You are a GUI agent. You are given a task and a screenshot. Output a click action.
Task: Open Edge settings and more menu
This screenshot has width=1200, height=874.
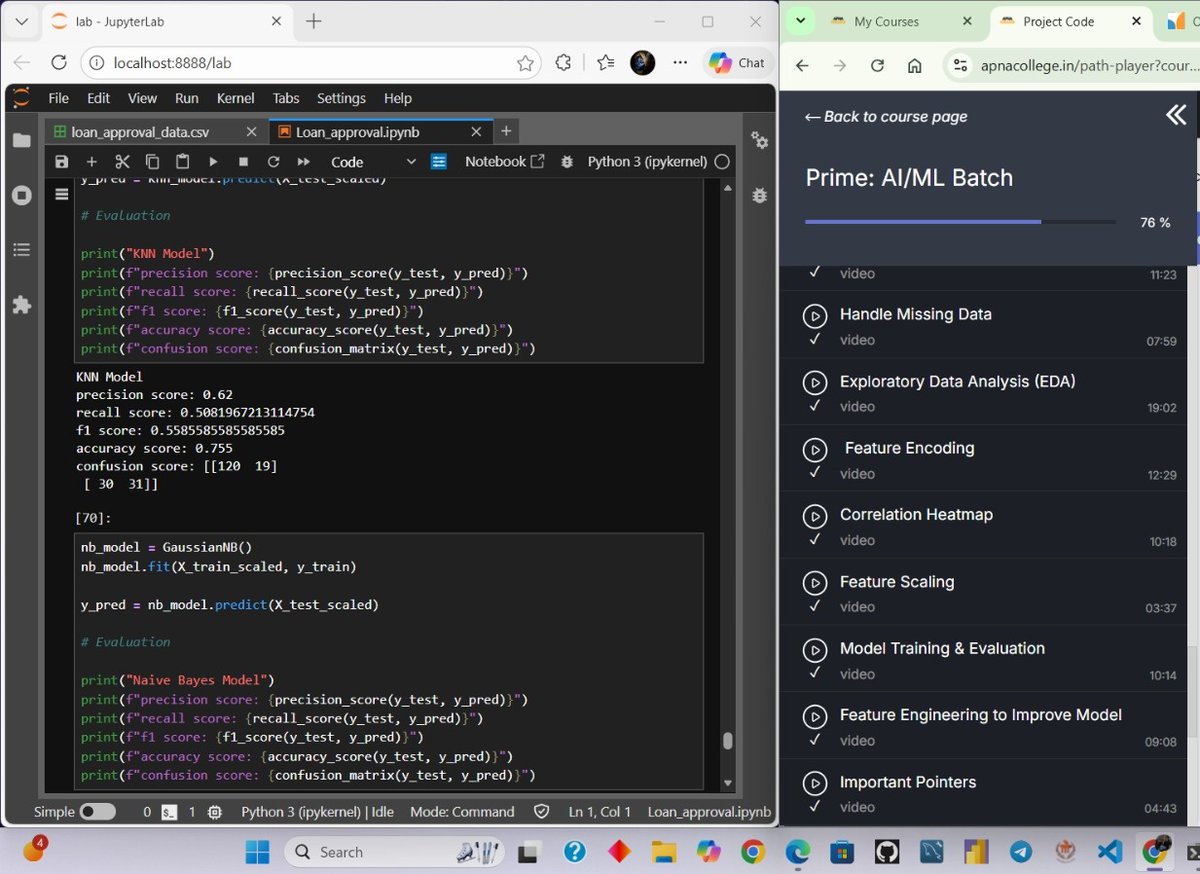[680, 63]
